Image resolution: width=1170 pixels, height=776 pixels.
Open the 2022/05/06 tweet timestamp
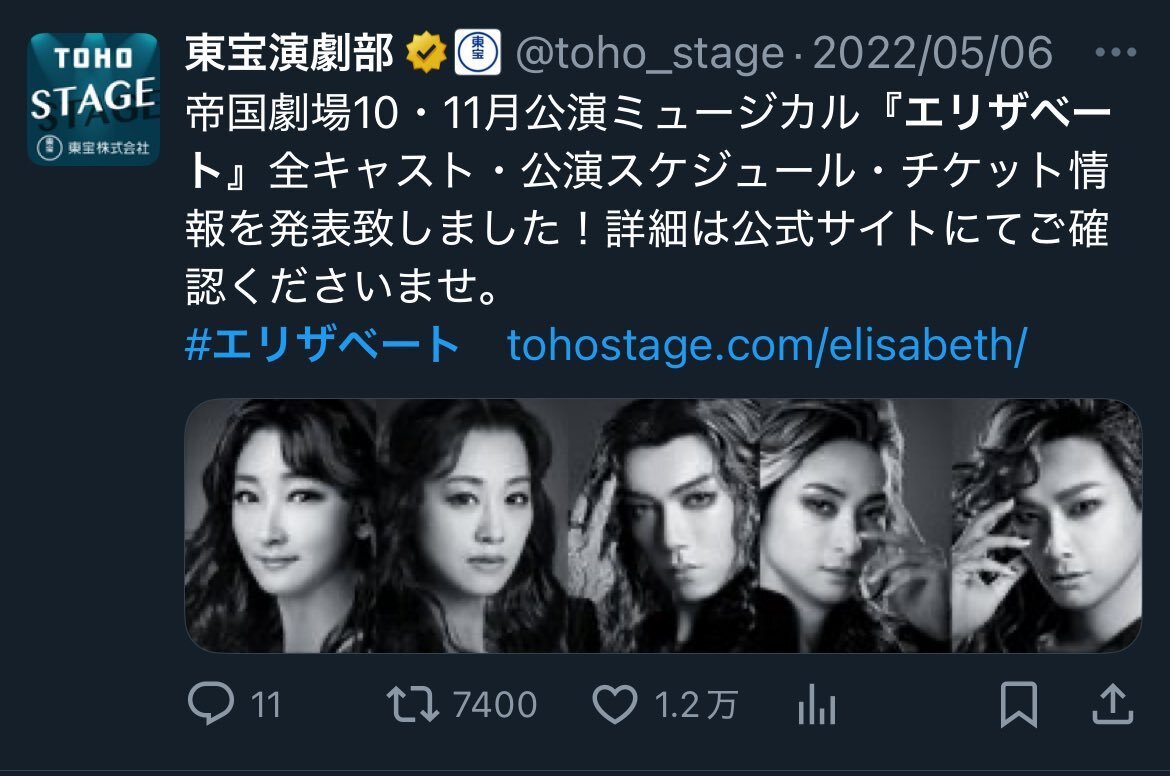[x=933, y=53]
